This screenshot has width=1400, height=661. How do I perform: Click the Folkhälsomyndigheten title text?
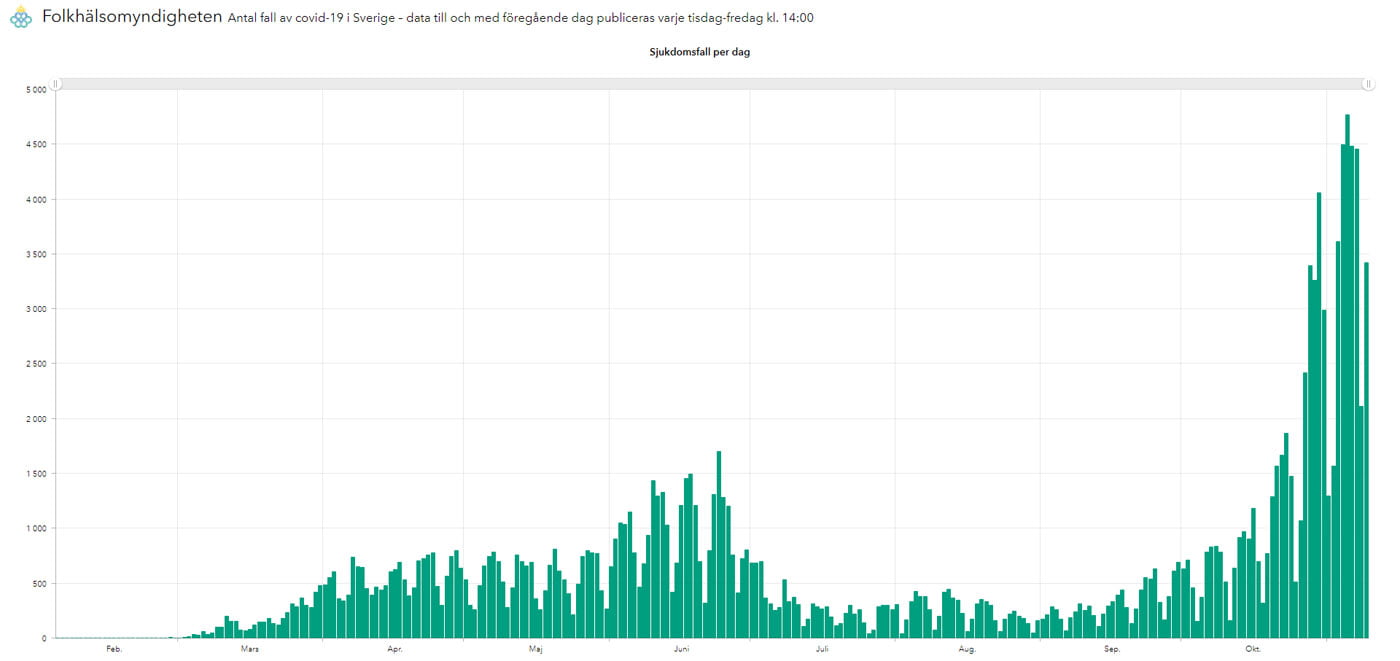point(131,17)
